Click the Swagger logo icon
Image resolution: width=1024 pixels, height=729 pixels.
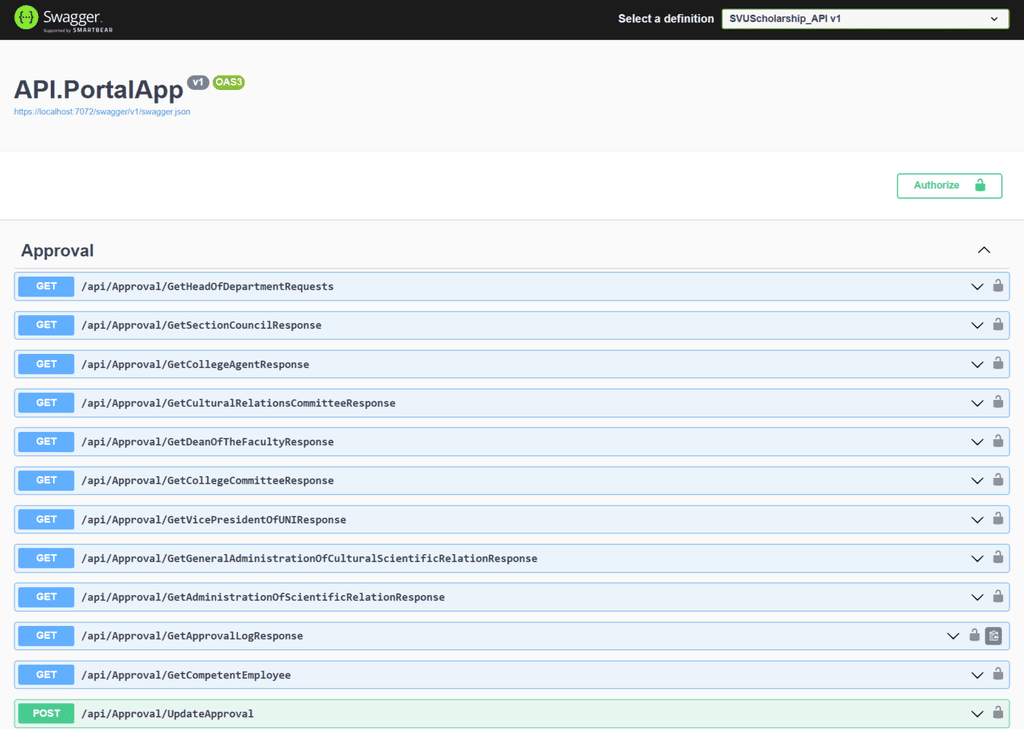26,18
